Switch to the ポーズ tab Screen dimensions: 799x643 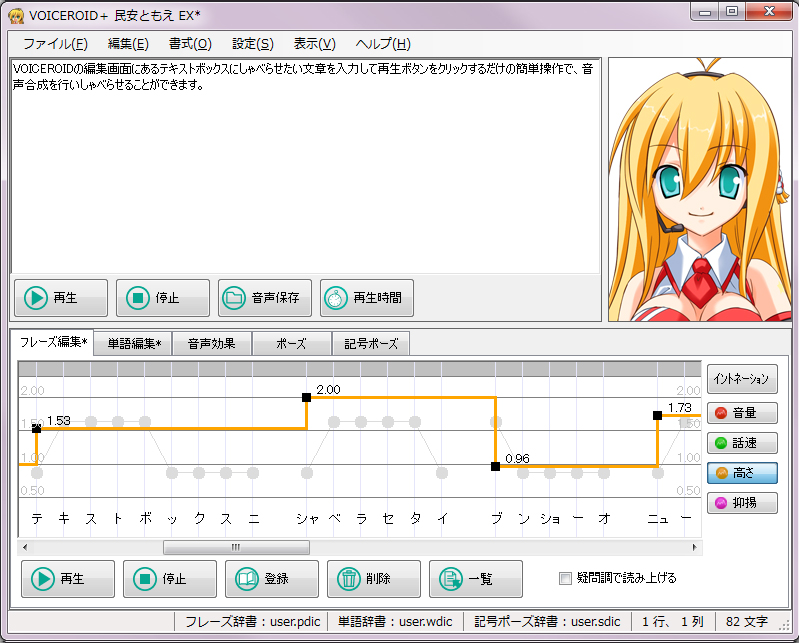[x=291, y=344]
